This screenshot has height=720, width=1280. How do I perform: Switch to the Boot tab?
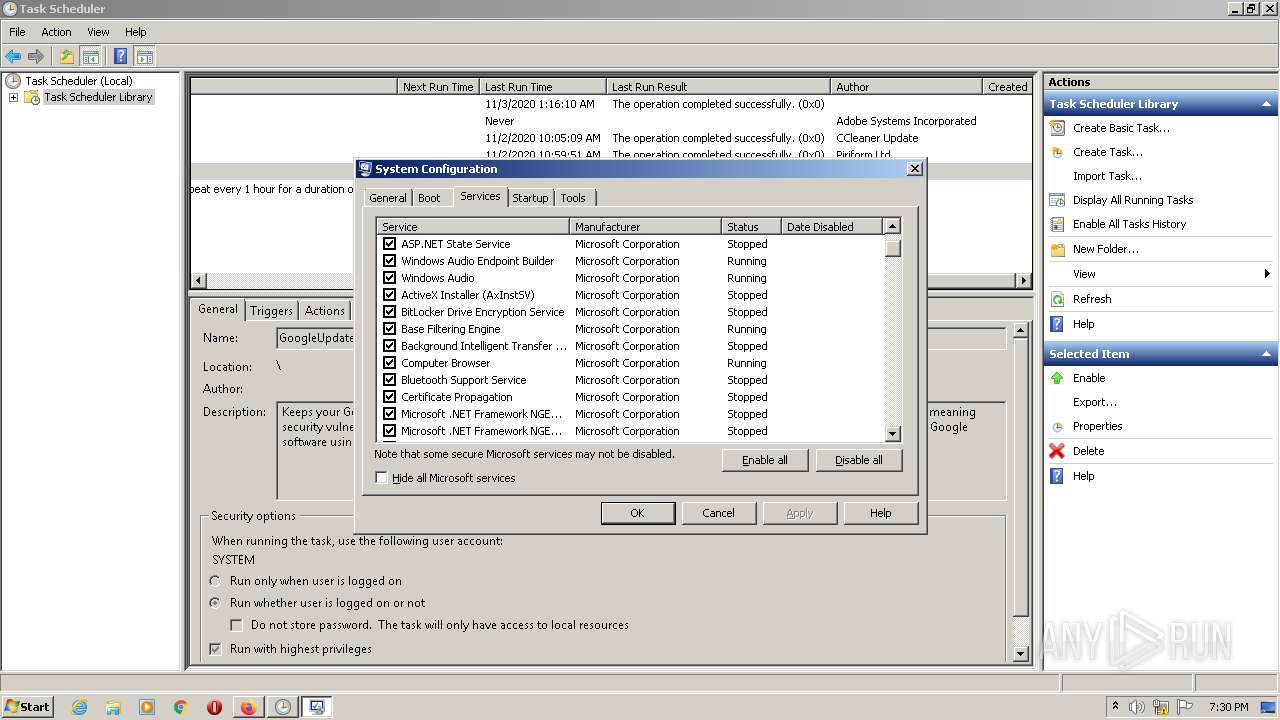pyautogui.click(x=429, y=198)
